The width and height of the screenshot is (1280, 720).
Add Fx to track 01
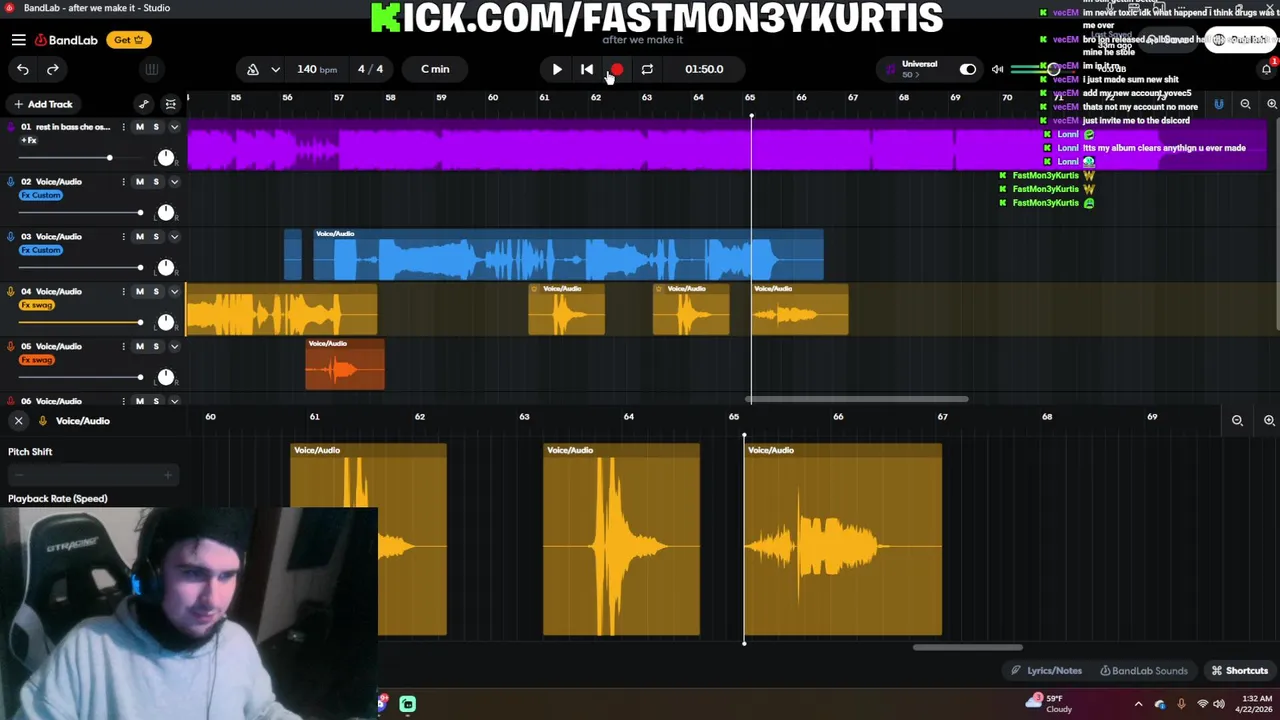pyautogui.click(x=29, y=140)
